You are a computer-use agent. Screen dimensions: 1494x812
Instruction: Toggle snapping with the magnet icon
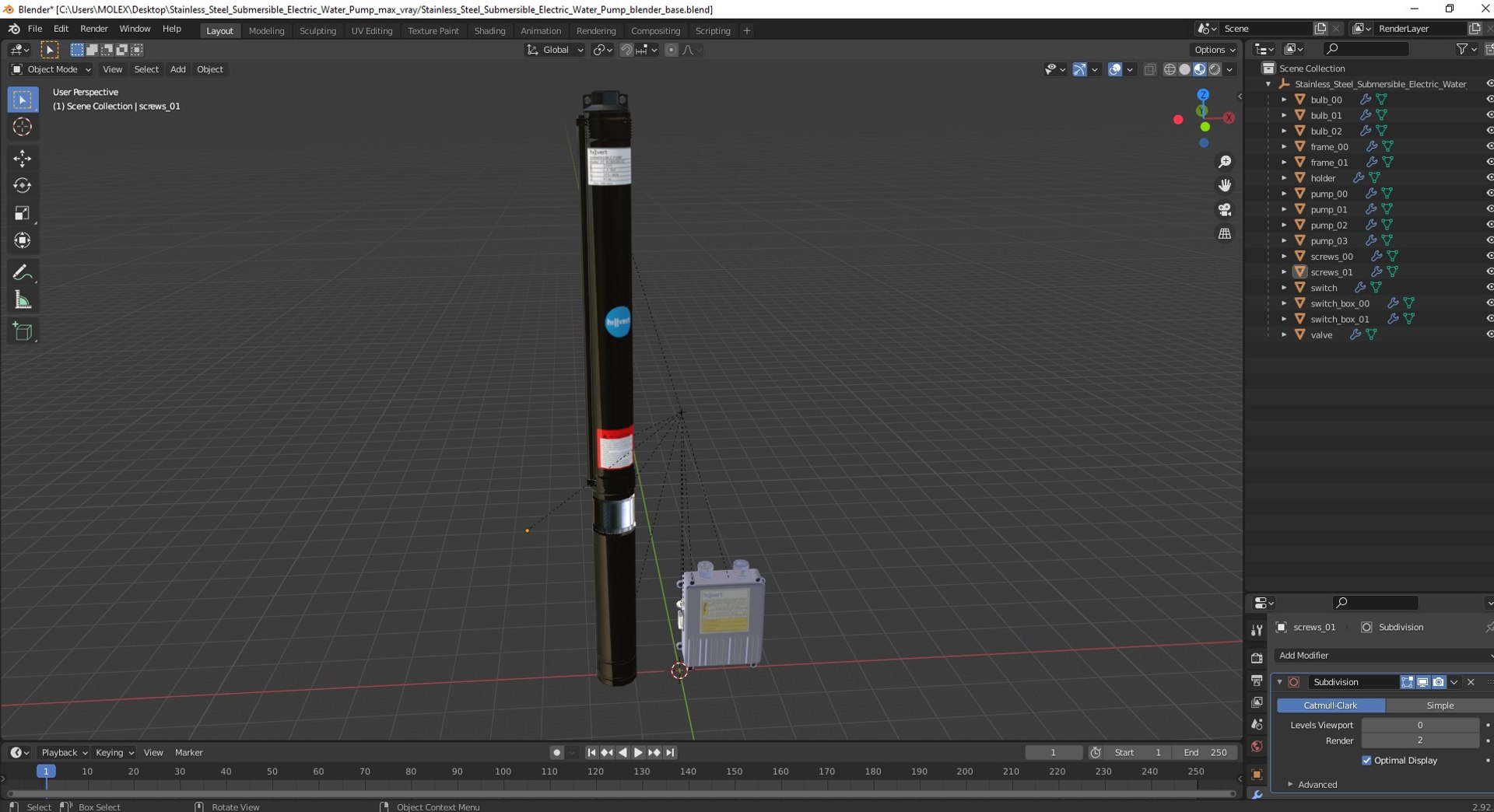(x=626, y=50)
